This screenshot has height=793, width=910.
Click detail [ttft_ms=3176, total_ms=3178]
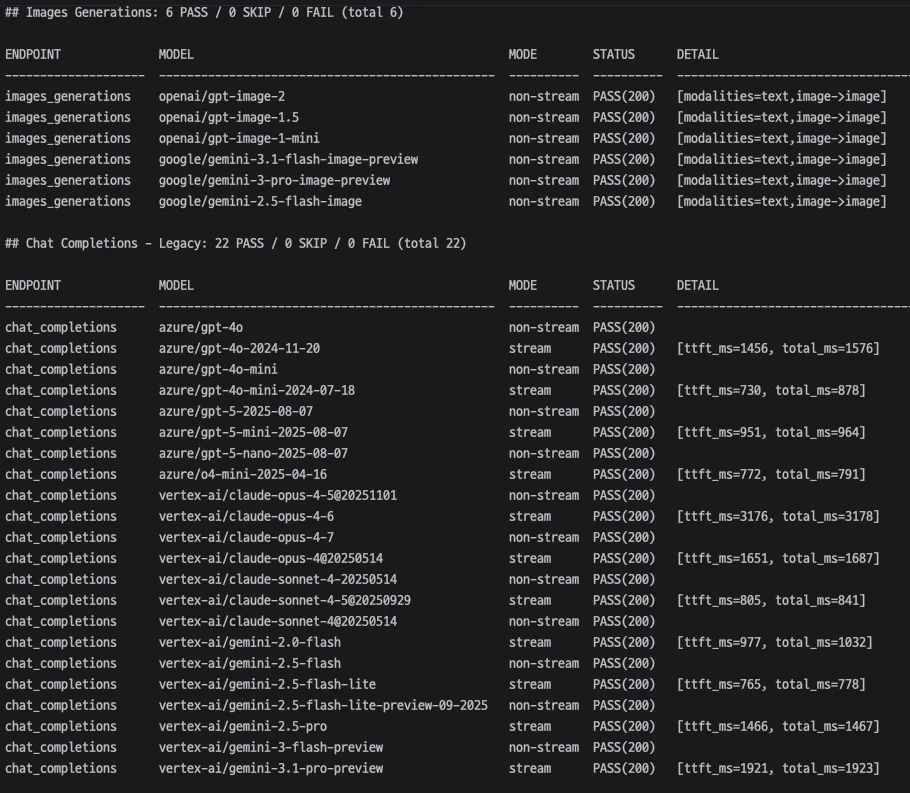click(778, 516)
